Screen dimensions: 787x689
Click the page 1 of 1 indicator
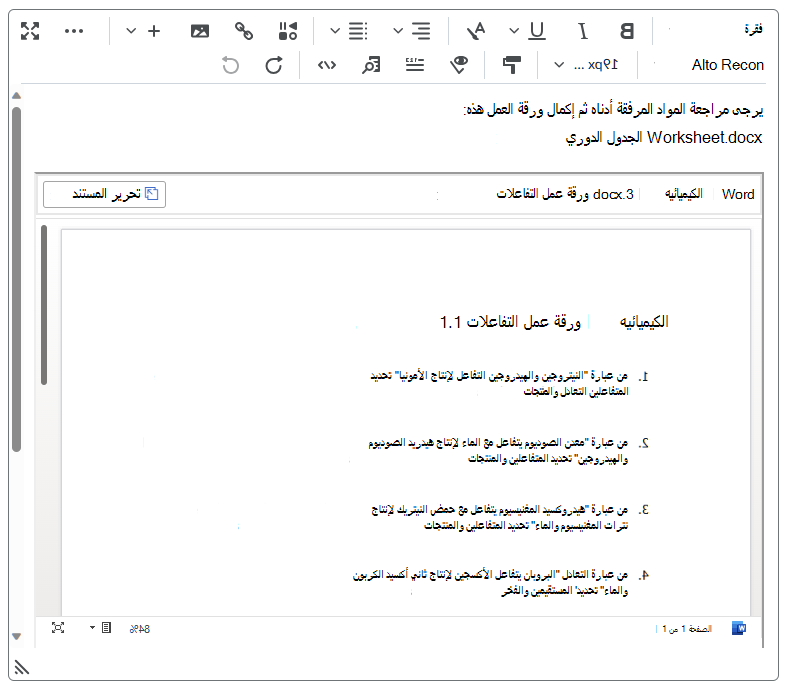687,629
